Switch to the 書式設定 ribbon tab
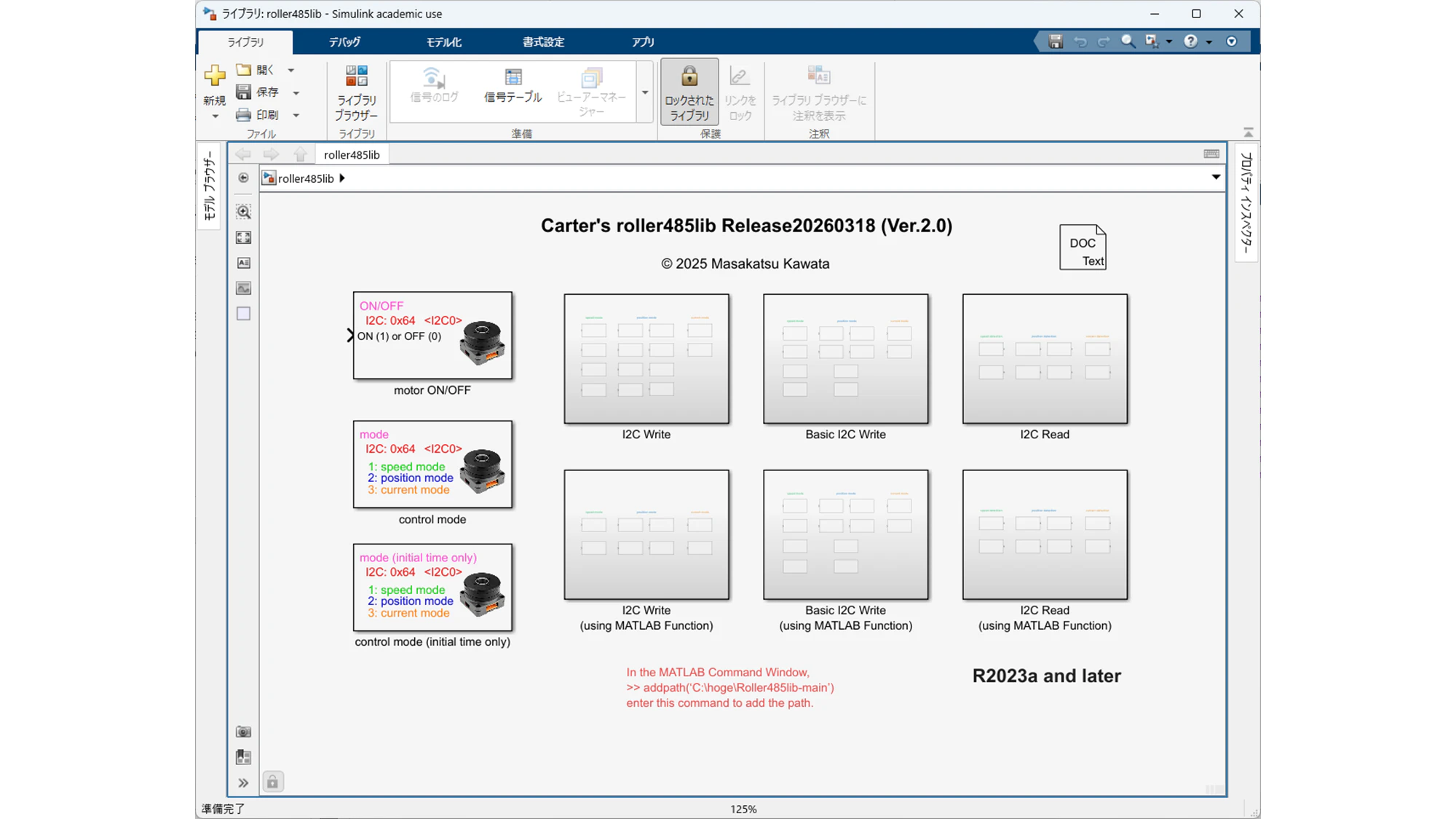The image size is (1456, 819). (543, 42)
